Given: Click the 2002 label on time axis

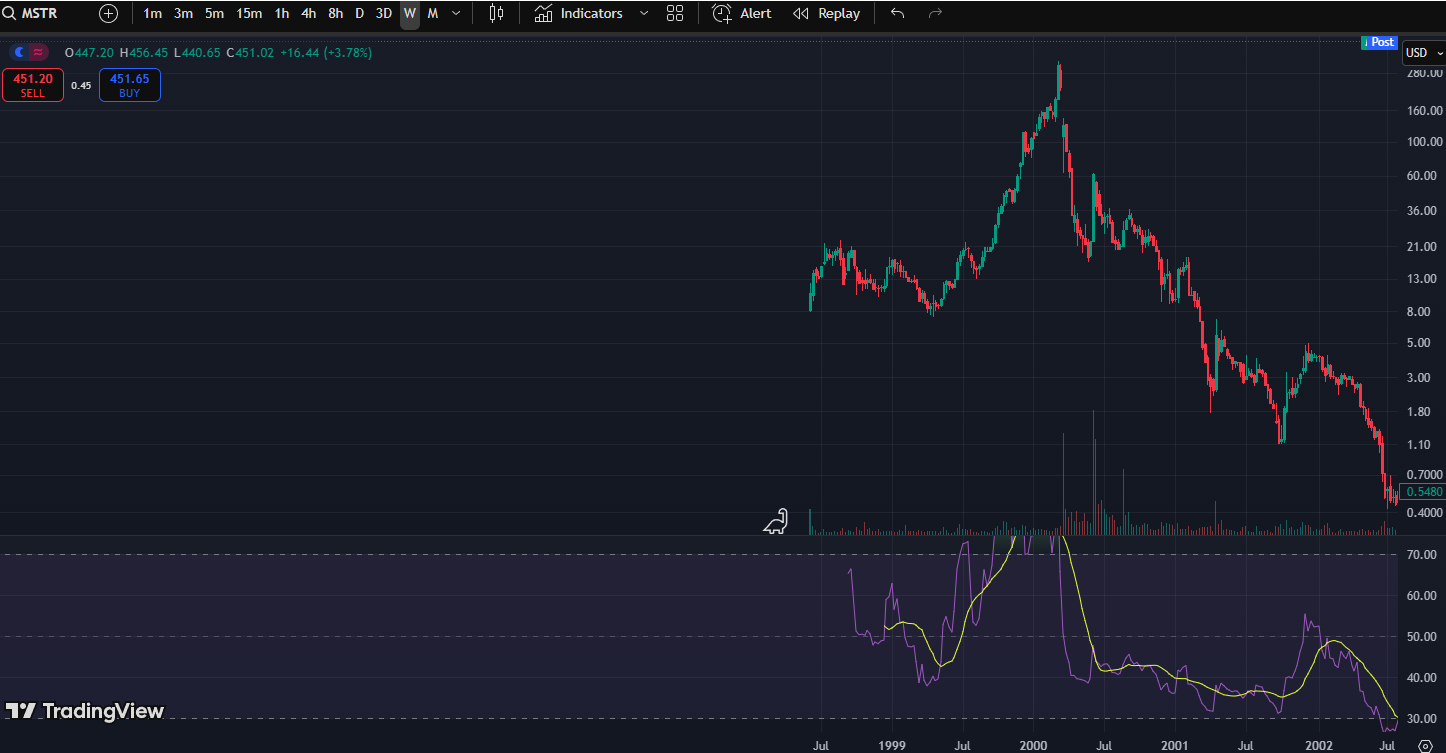Looking at the screenshot, I should click(1318, 745).
